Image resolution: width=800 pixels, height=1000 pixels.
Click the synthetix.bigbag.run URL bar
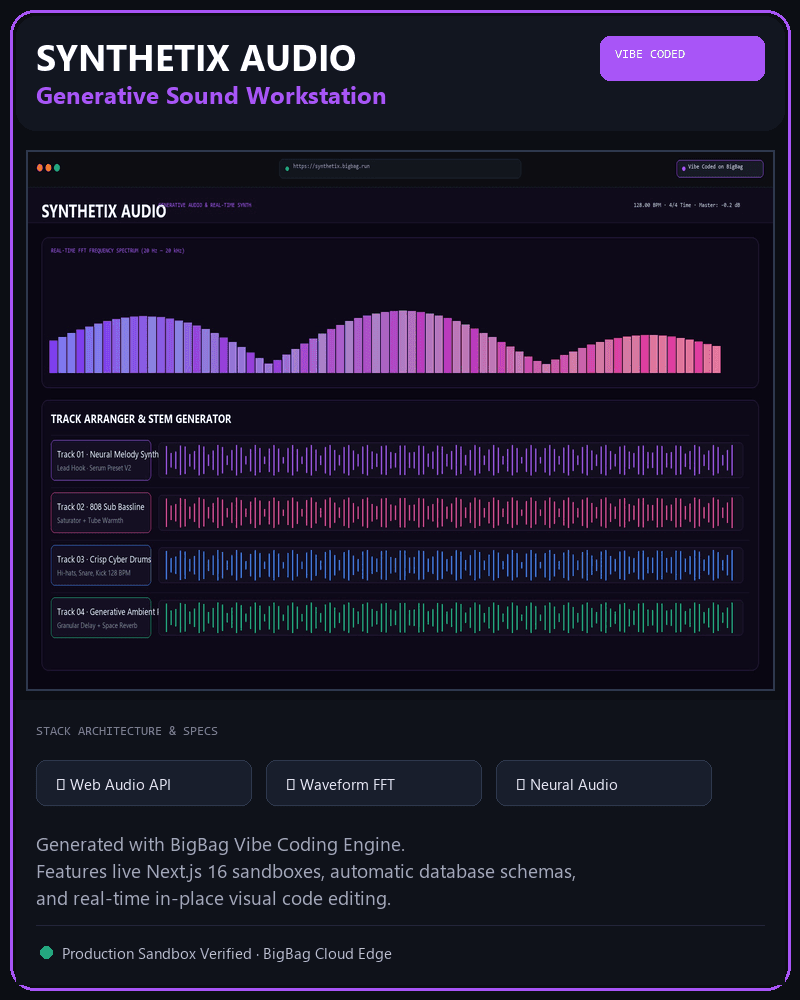(400, 168)
